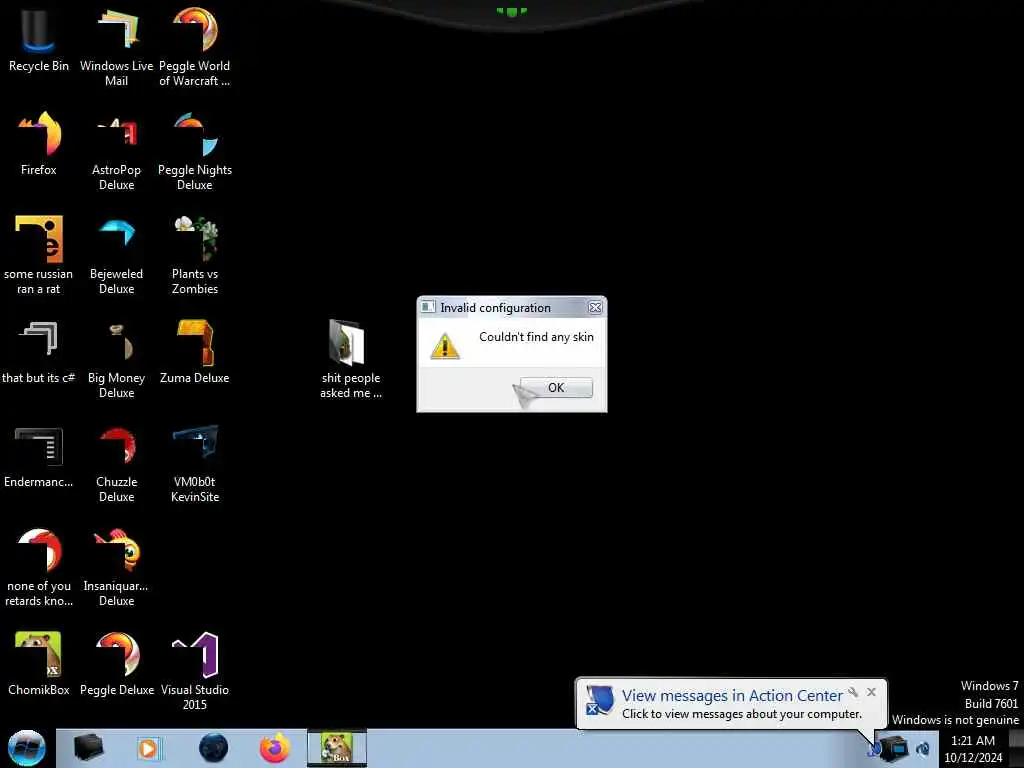This screenshot has height=768, width=1024.
Task: Click the volume speaker tray icon
Action: click(923, 748)
